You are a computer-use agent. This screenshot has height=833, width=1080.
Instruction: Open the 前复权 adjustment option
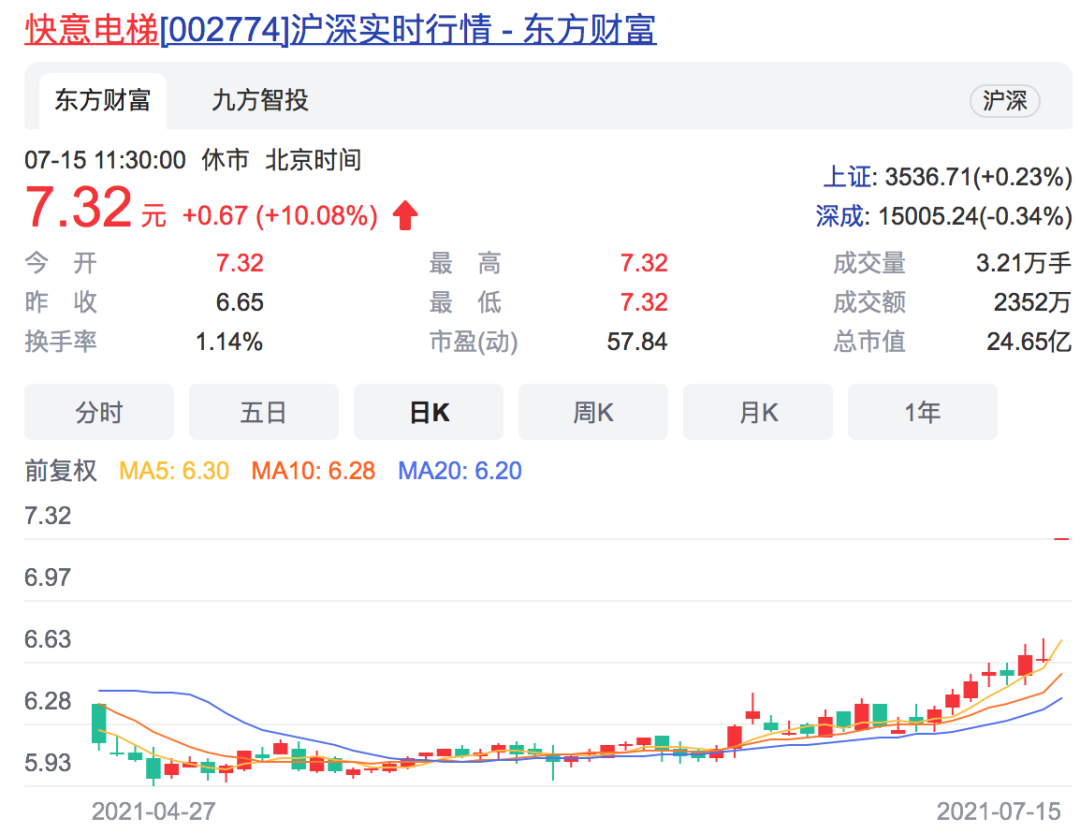click(60, 470)
